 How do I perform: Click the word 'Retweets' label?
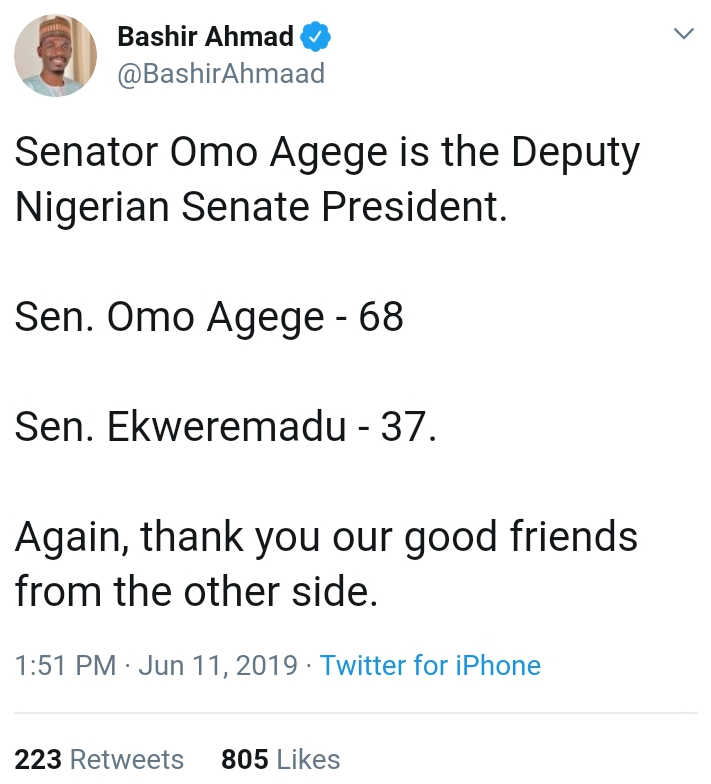[x=126, y=760]
